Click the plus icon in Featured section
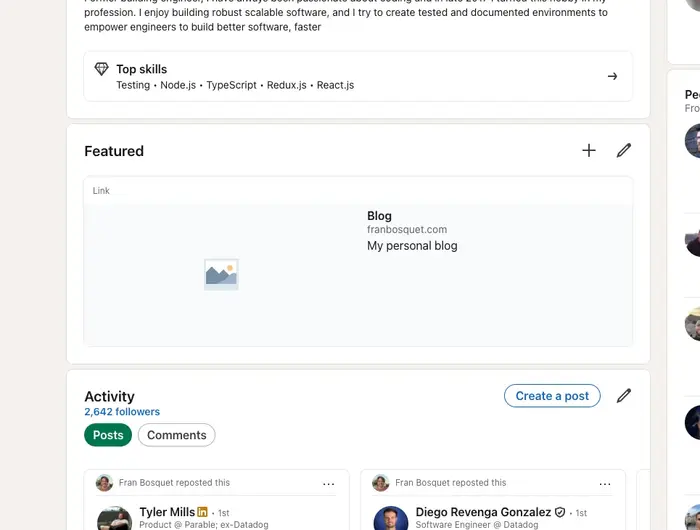 589,150
